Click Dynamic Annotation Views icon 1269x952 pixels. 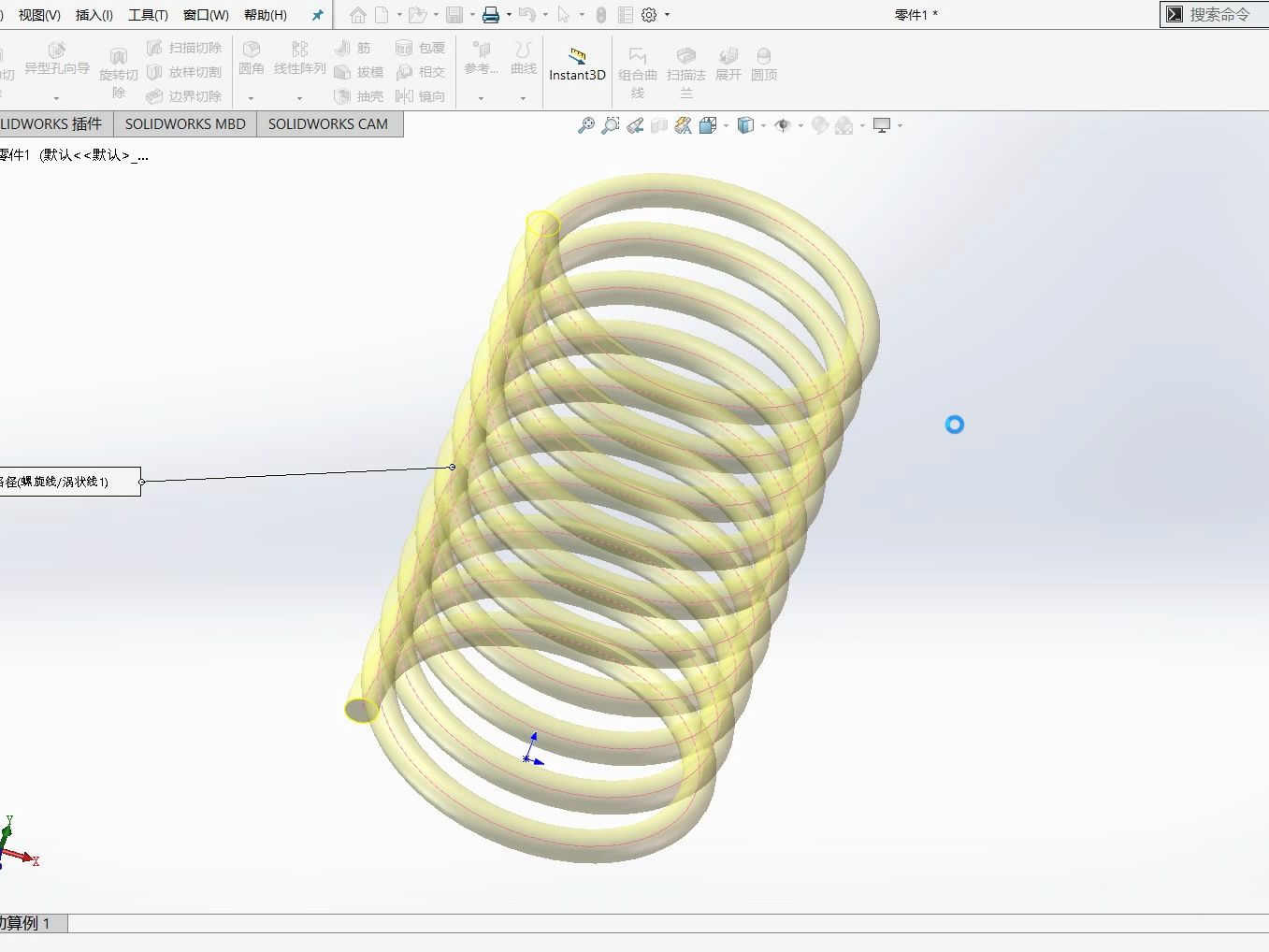684,125
